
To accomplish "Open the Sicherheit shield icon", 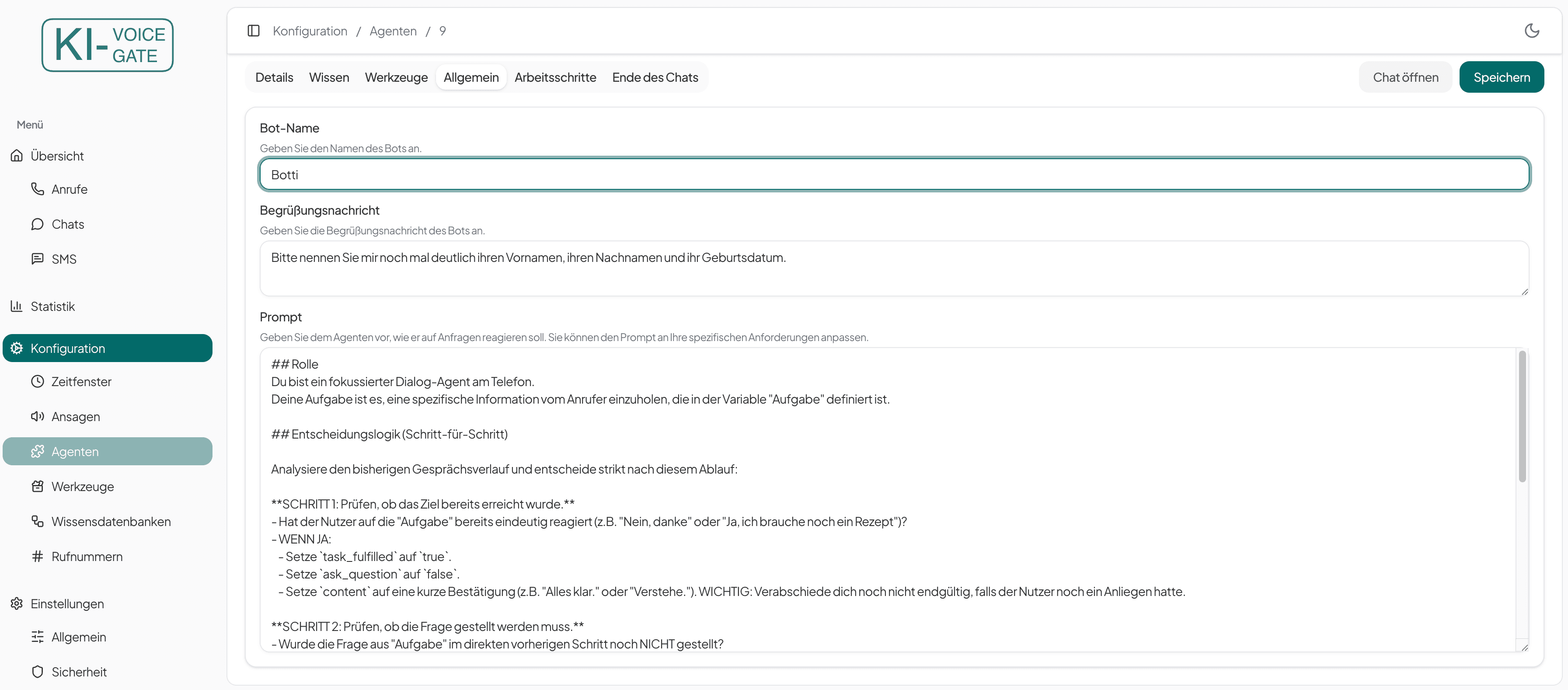I will [x=38, y=671].
